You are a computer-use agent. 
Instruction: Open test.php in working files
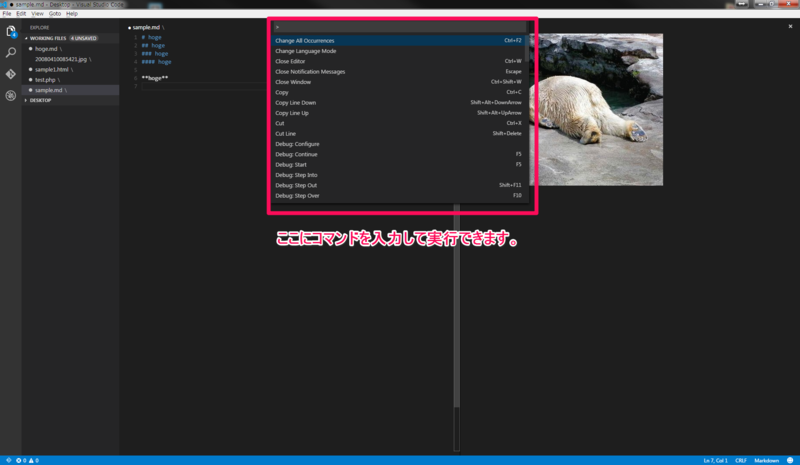[70, 80]
